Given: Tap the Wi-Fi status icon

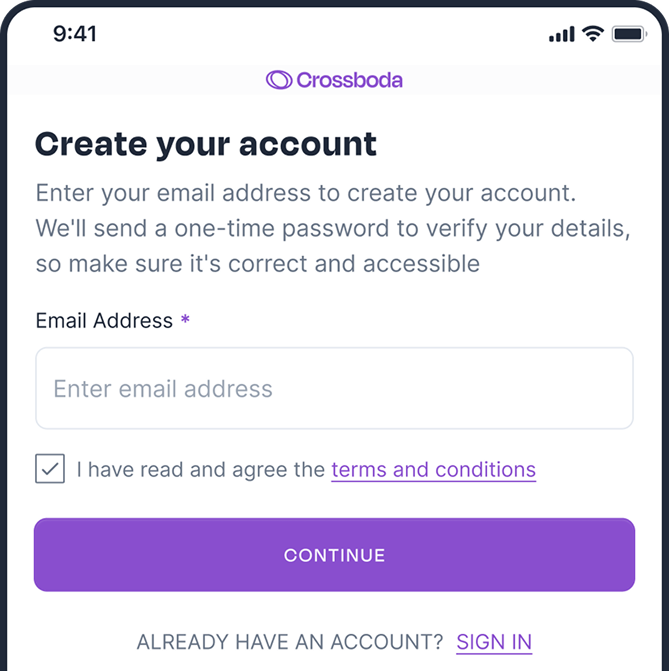Looking at the screenshot, I should pos(593,34).
